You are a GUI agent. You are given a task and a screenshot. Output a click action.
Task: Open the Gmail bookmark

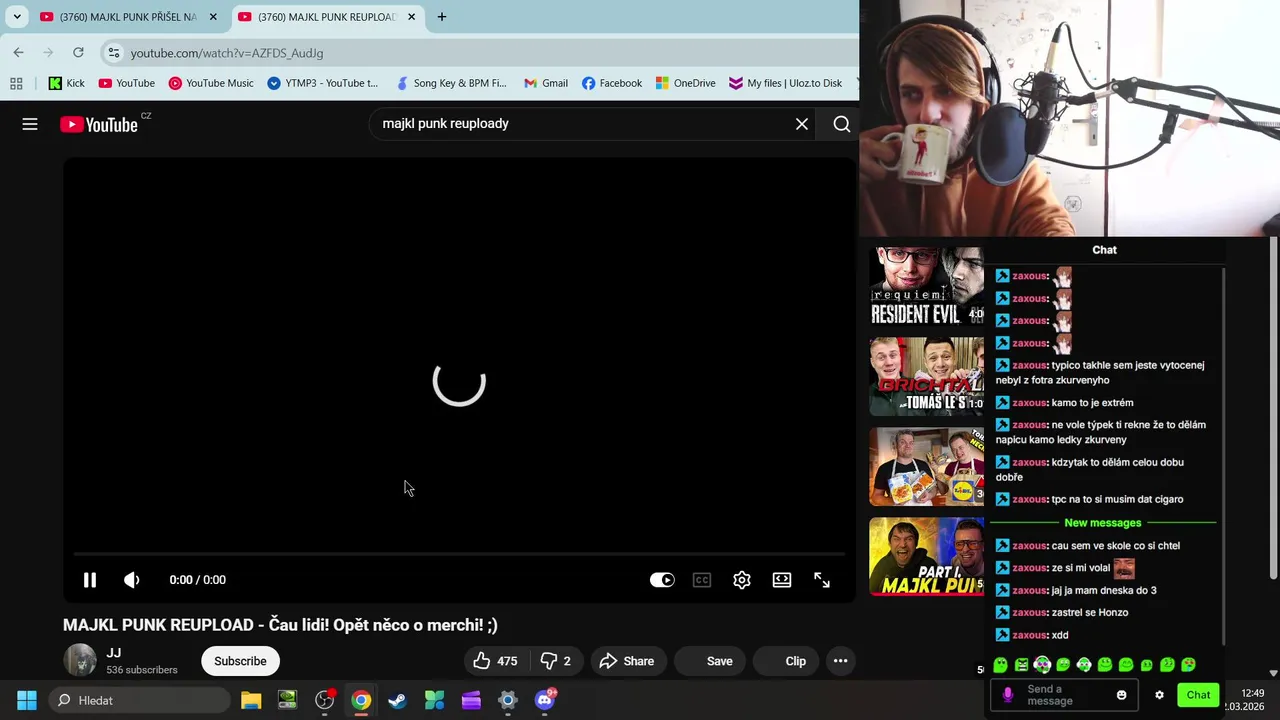click(545, 83)
